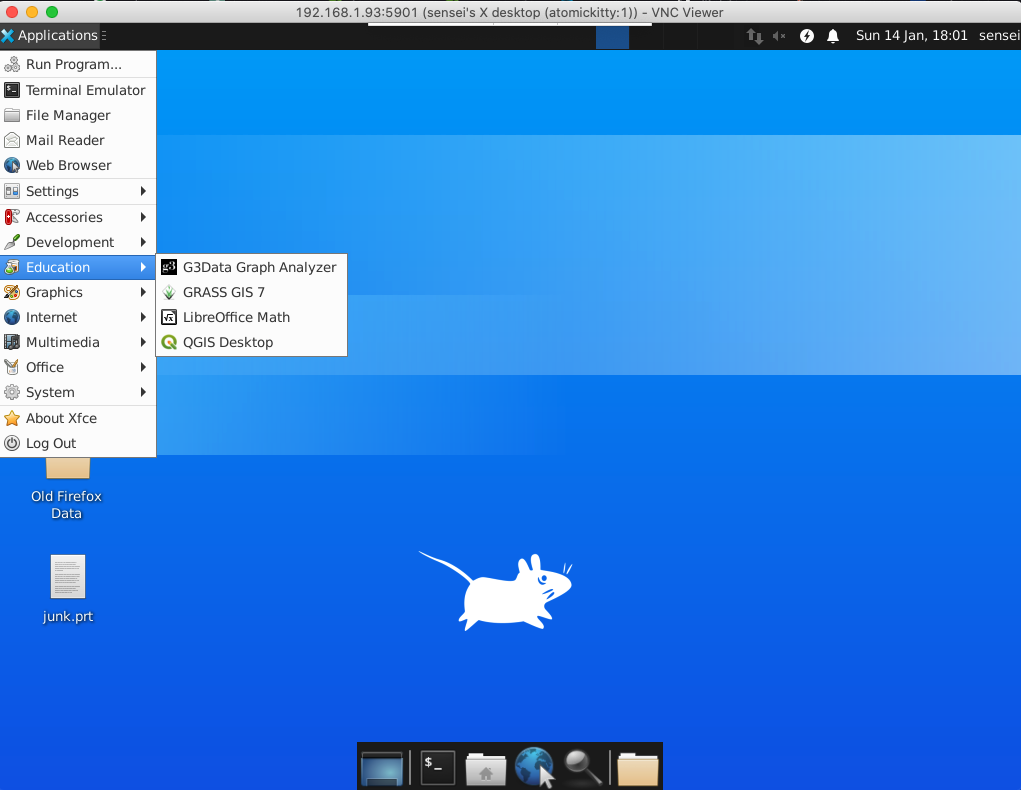Open the plain folder icon in dock
The image size is (1021, 790).
click(x=637, y=768)
